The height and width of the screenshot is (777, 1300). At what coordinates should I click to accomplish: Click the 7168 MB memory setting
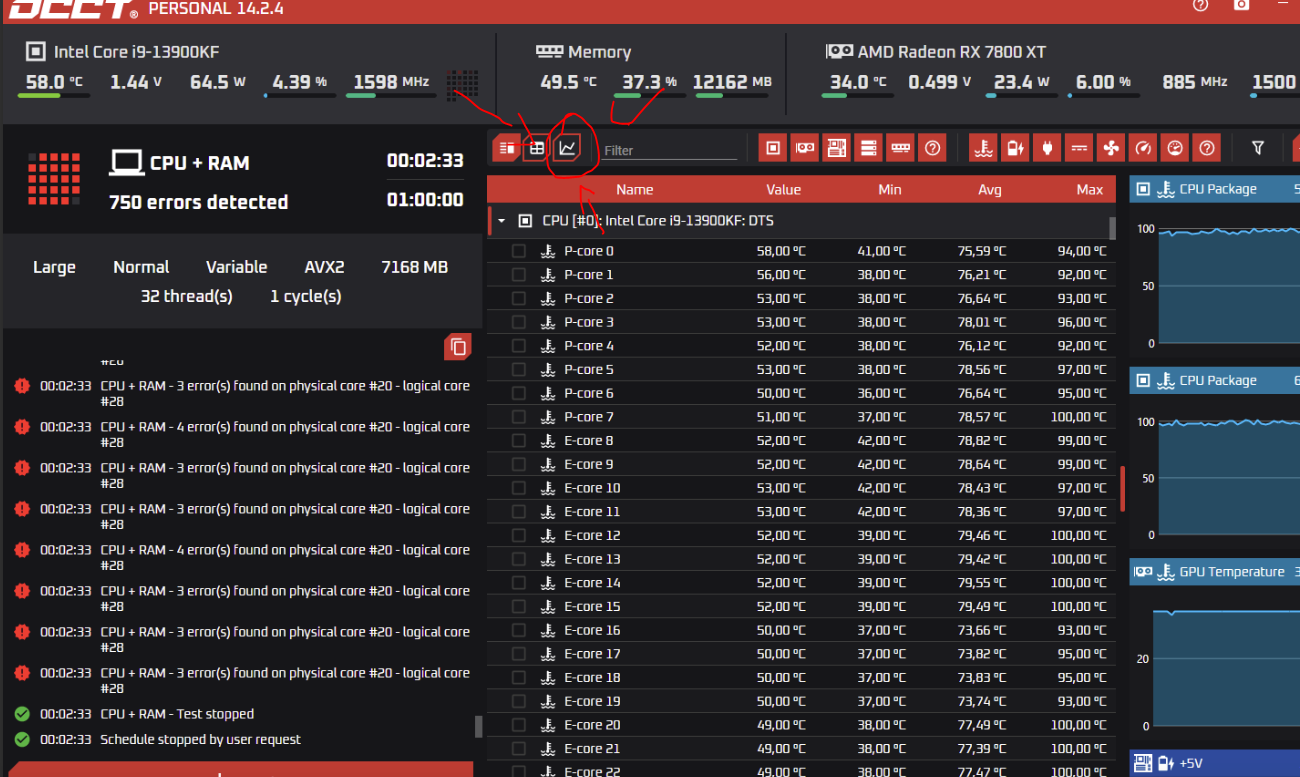pos(414,267)
